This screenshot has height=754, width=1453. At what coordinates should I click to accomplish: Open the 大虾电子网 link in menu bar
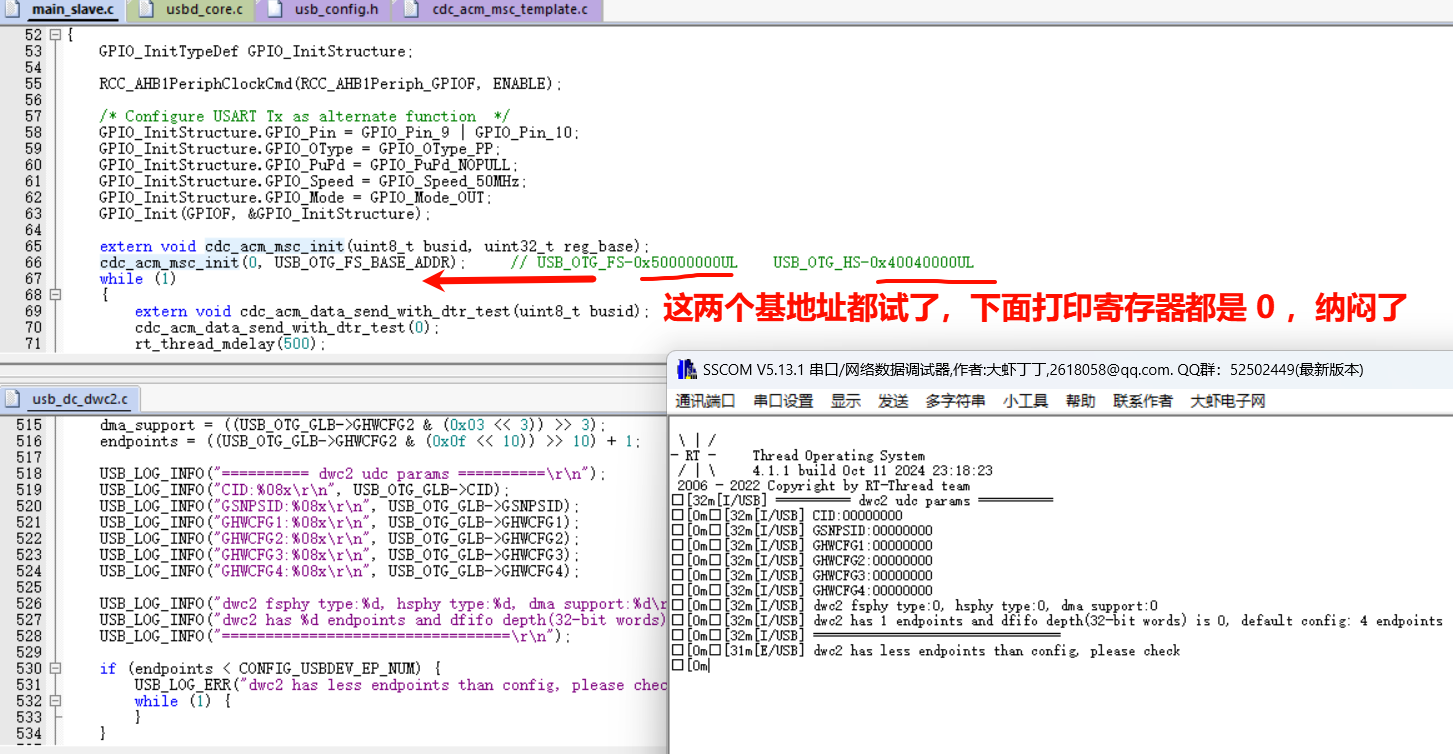point(1227,401)
